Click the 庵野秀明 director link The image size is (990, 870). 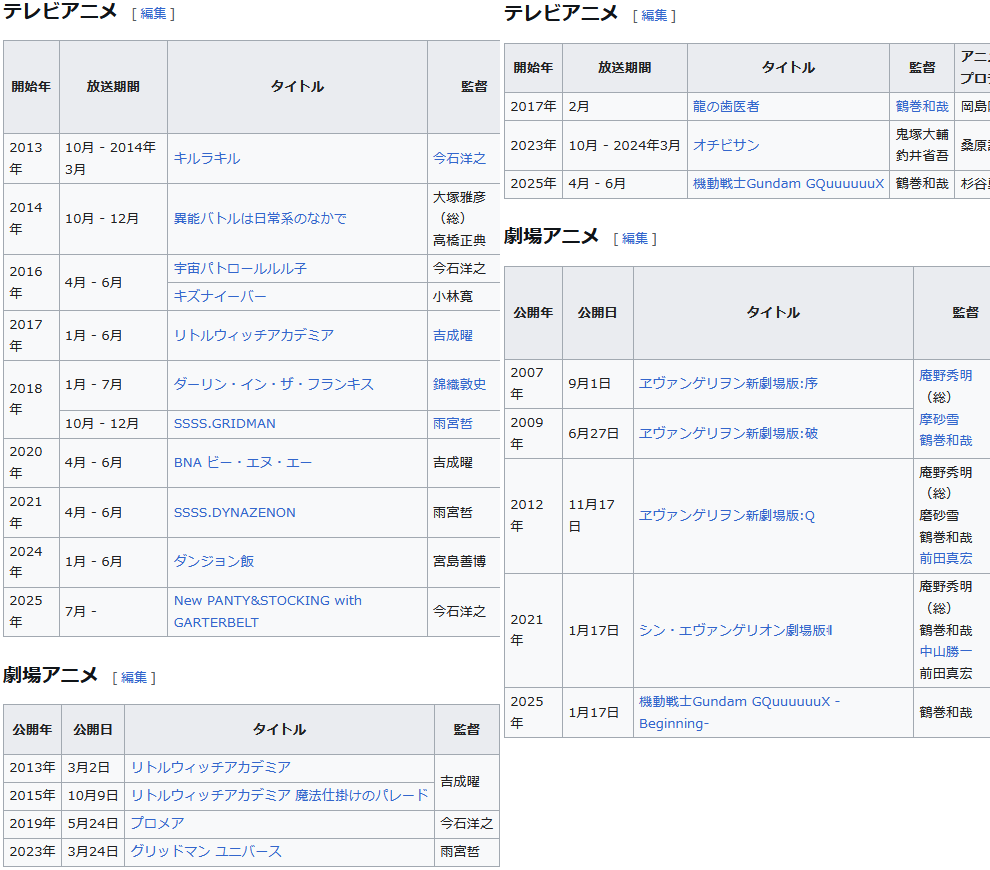pyautogui.click(x=945, y=376)
